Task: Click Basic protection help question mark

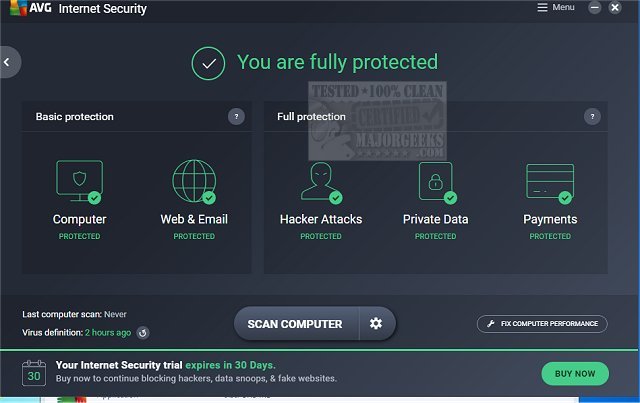Action: 236,117
